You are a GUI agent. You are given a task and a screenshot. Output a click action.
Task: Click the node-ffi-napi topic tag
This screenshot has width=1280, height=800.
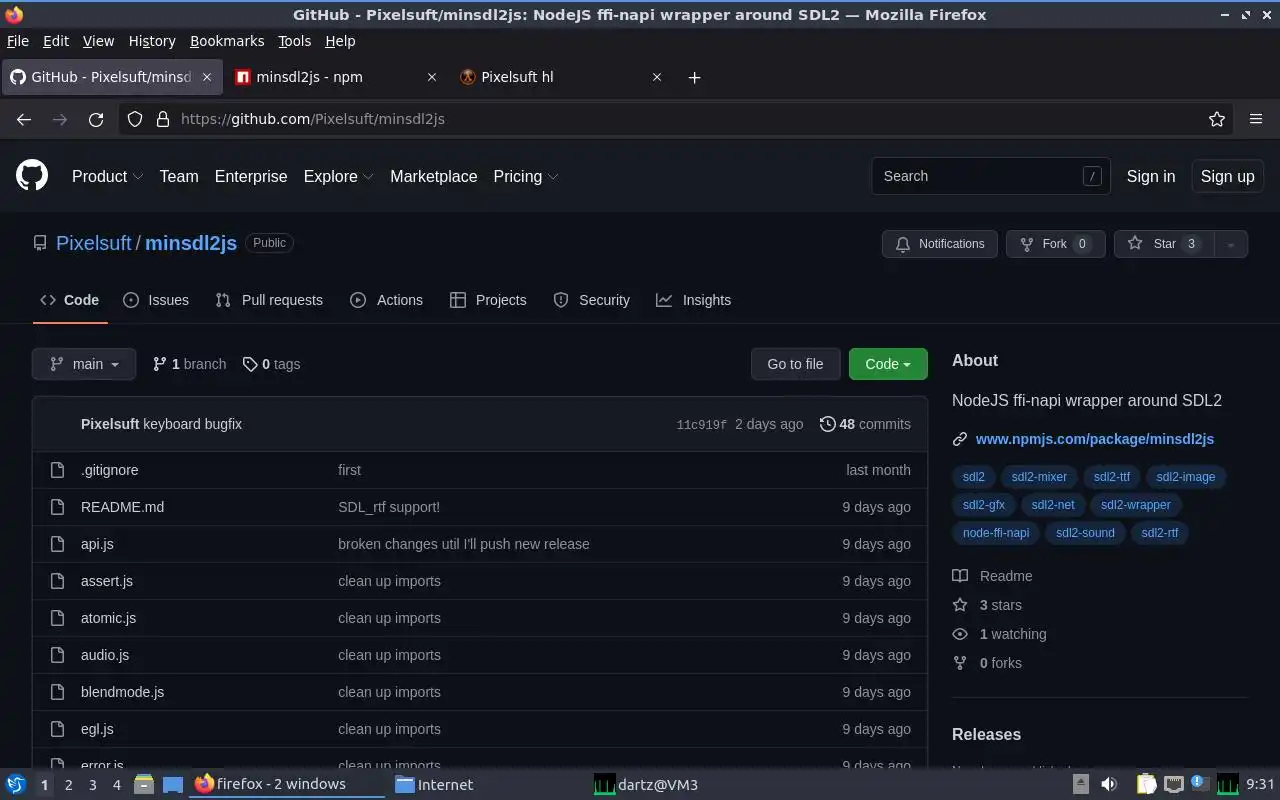996,533
